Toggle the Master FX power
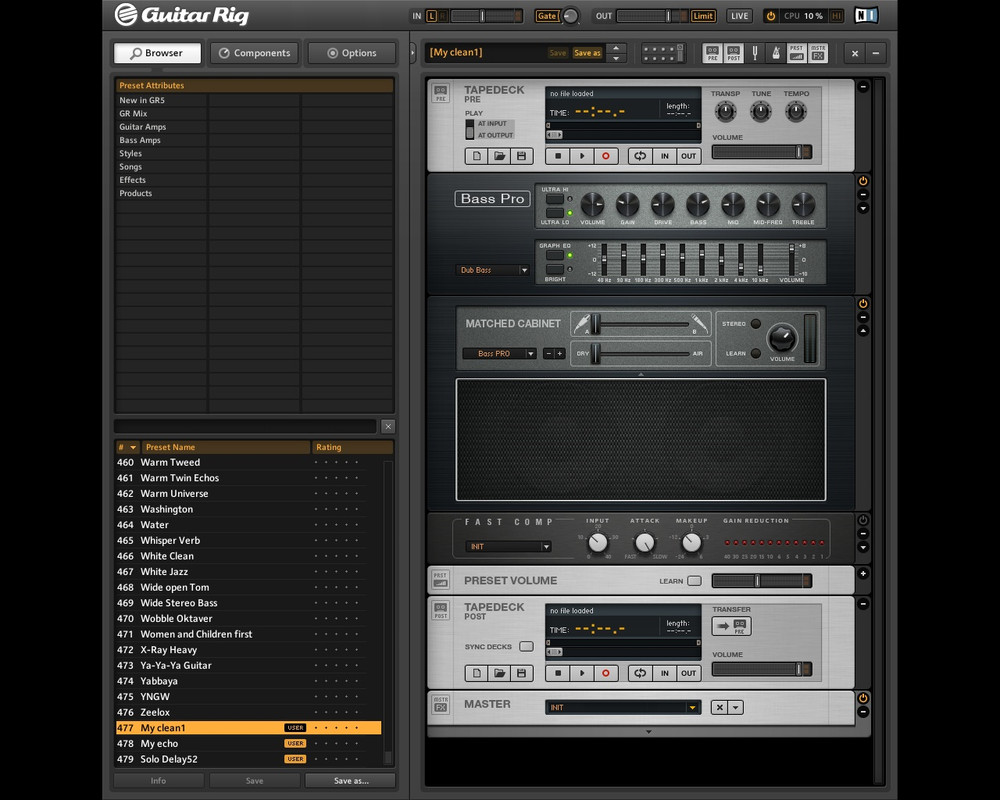1000x800 pixels. [863, 698]
